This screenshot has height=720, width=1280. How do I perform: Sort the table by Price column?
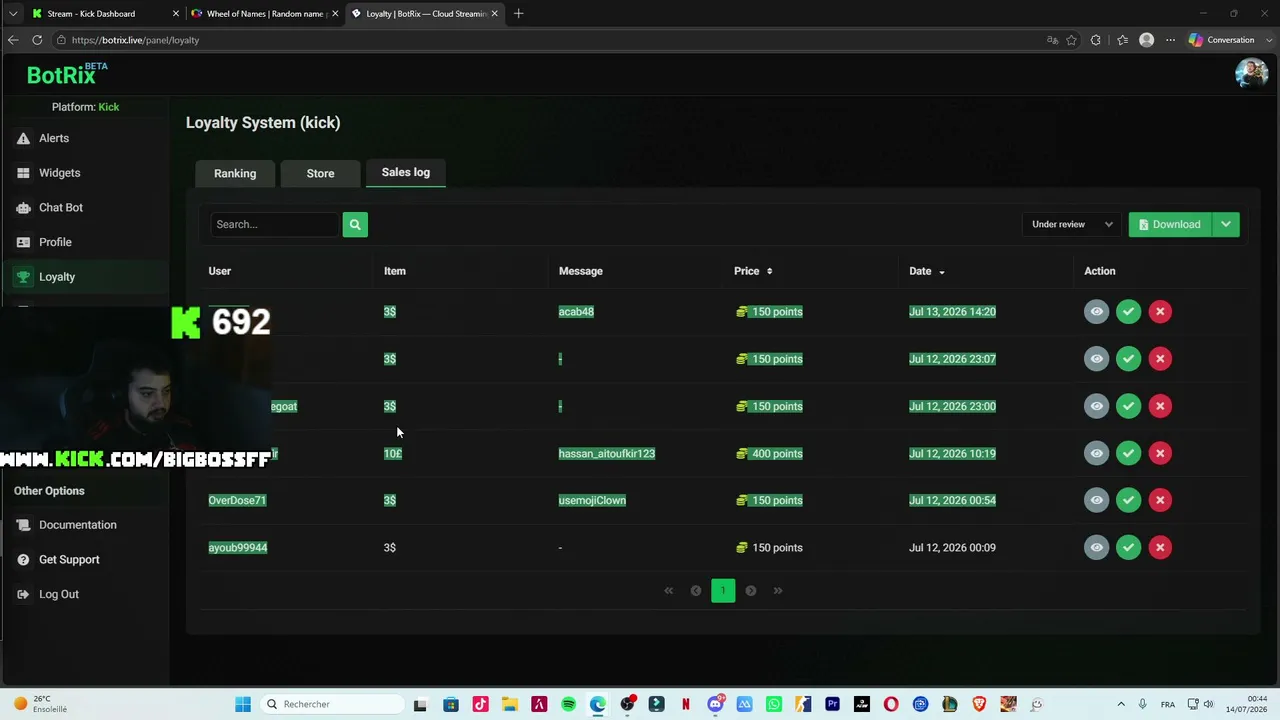pos(753,271)
